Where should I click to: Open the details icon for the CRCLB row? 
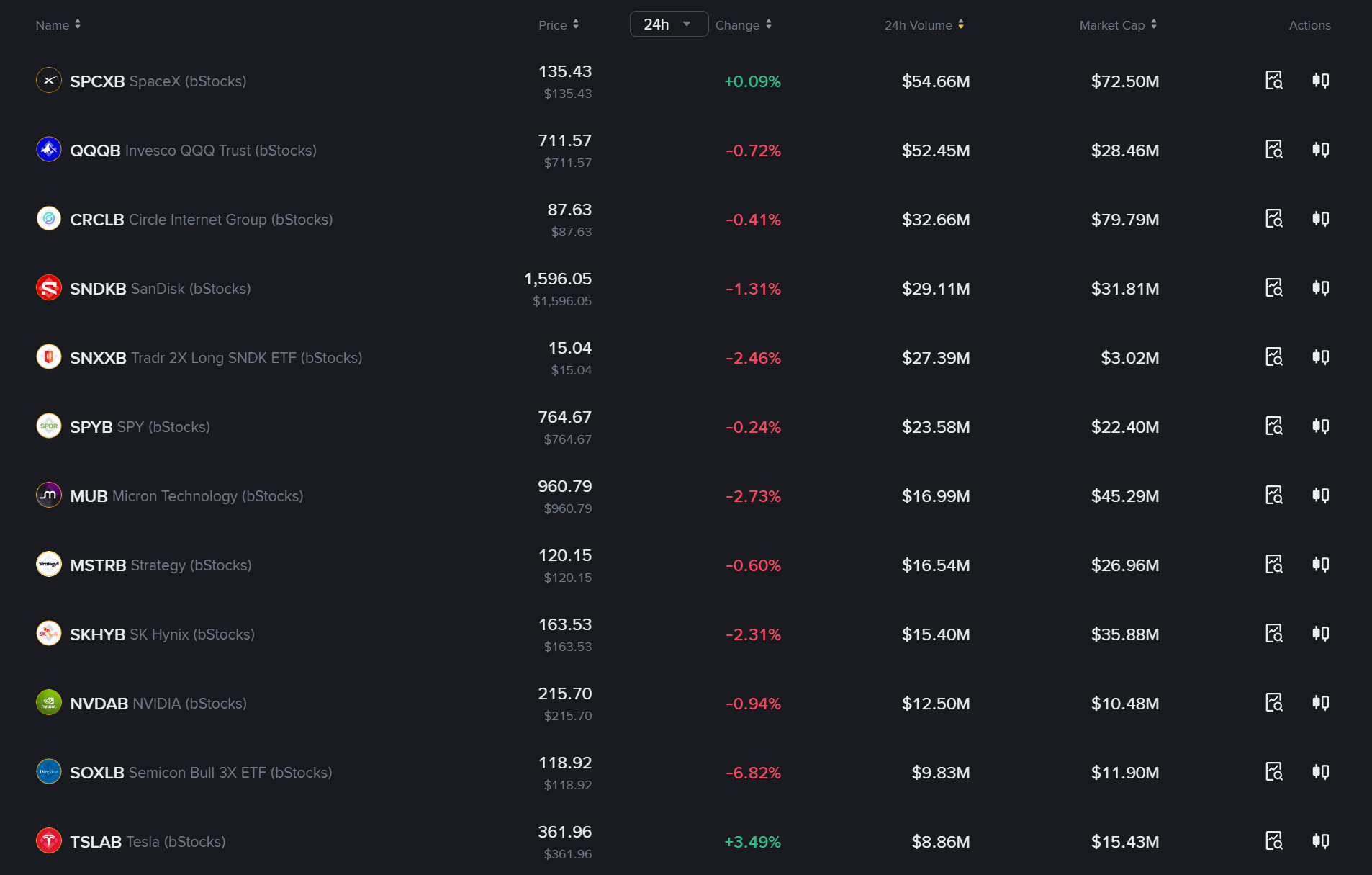tap(1274, 218)
